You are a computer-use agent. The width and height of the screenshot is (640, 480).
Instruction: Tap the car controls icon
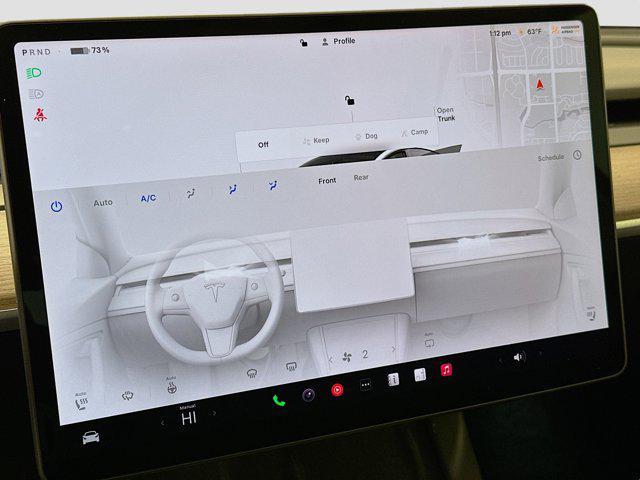pyautogui.click(x=91, y=438)
